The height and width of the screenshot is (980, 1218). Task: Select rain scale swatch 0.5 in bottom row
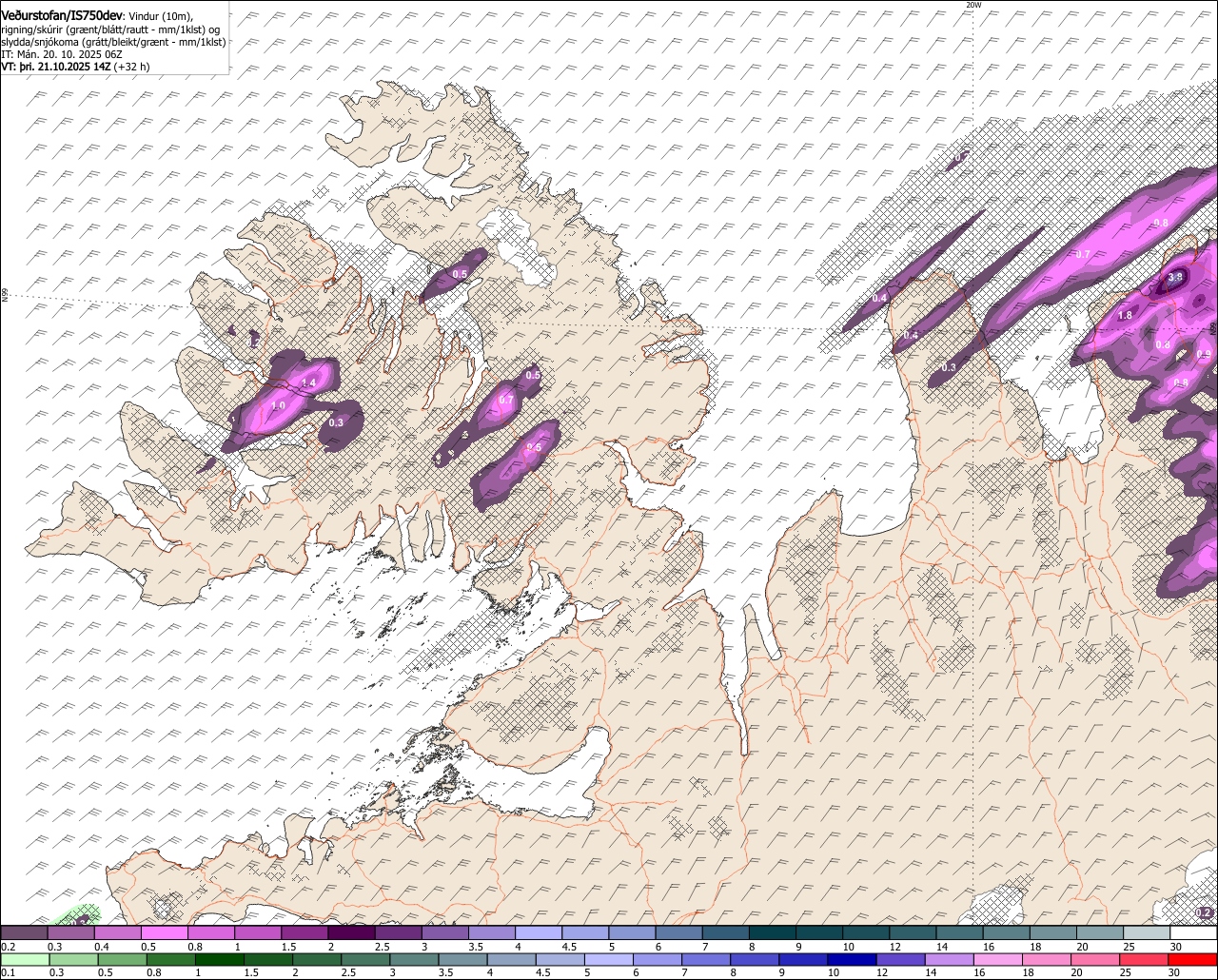pyautogui.click(x=122, y=959)
